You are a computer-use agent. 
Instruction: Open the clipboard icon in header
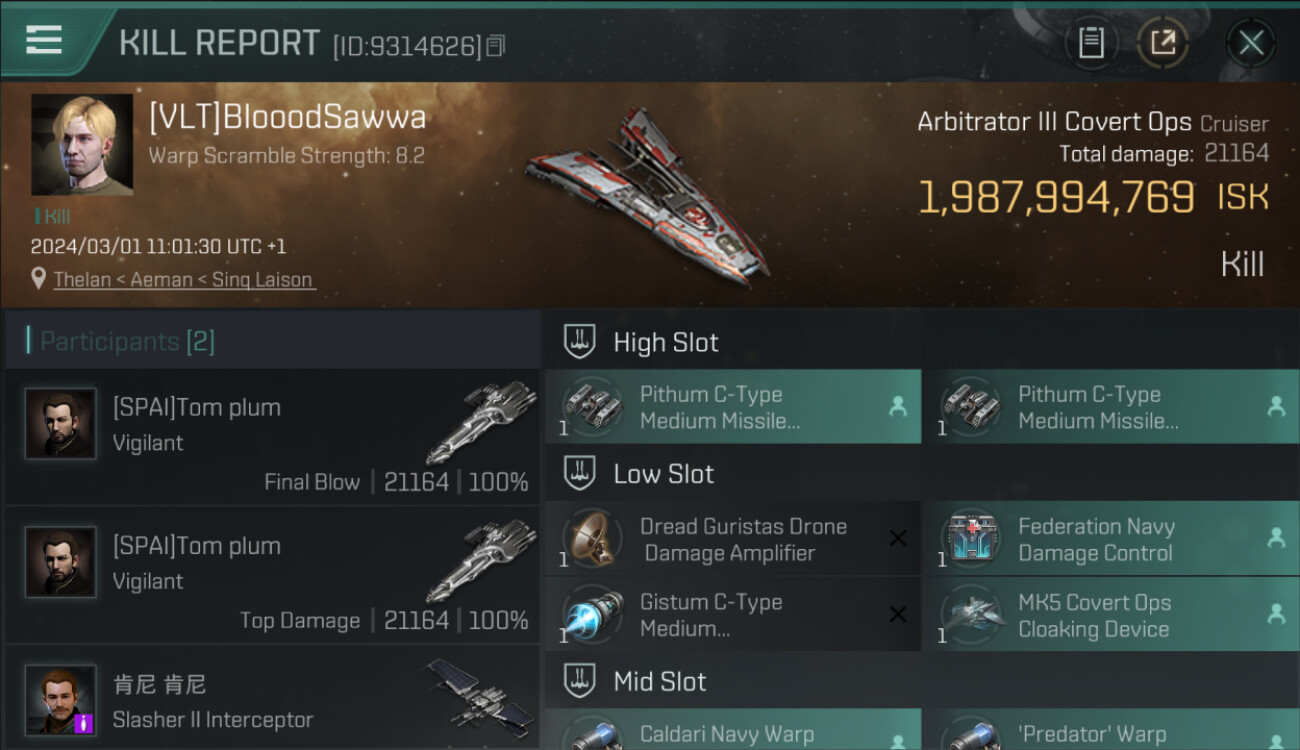[1091, 42]
